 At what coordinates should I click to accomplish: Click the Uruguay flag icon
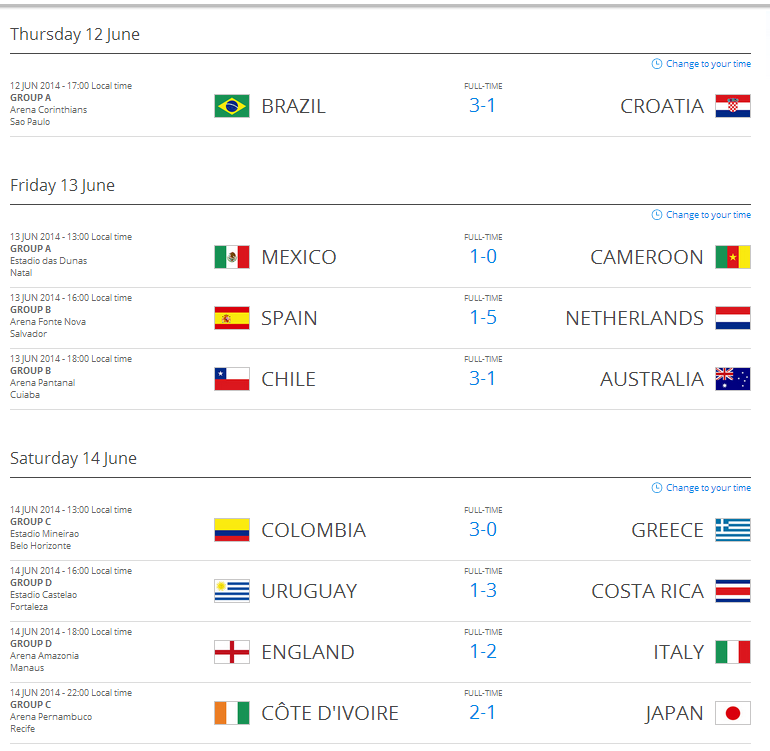click(232, 591)
